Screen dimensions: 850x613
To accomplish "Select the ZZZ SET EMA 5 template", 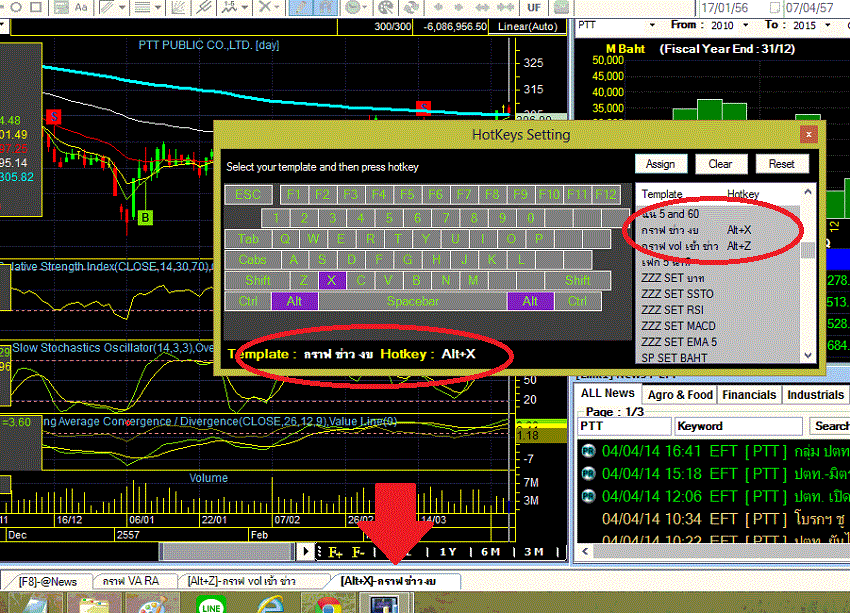I will (719, 342).
